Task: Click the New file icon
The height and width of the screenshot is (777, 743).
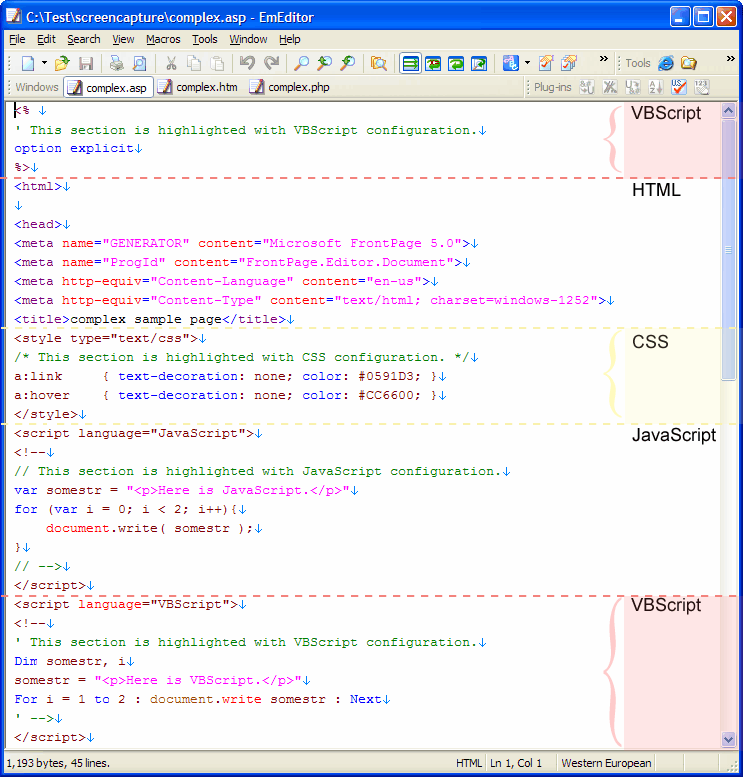Action: [27, 63]
